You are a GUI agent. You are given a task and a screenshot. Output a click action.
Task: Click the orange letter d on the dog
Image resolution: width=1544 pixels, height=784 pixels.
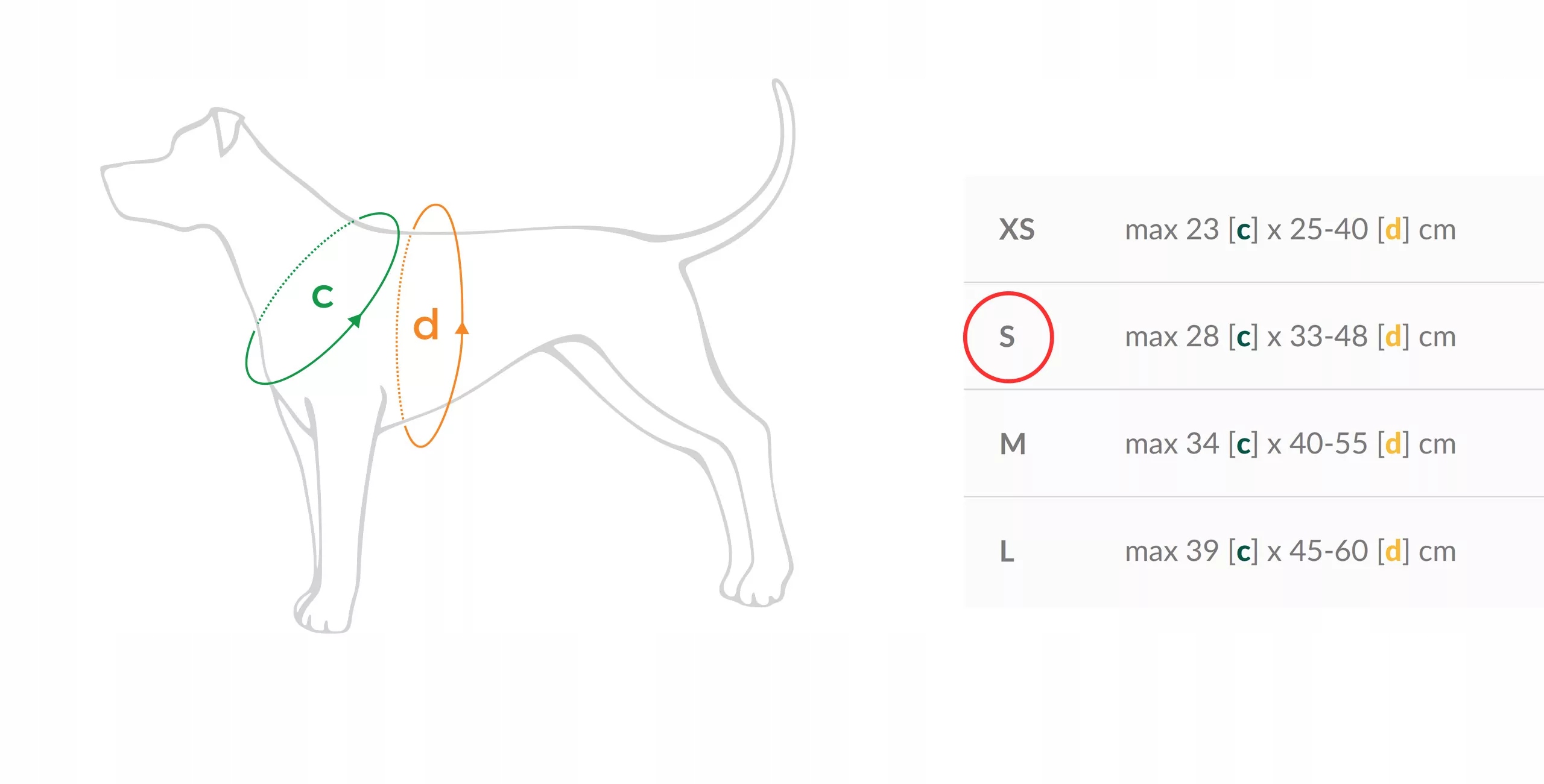point(426,326)
